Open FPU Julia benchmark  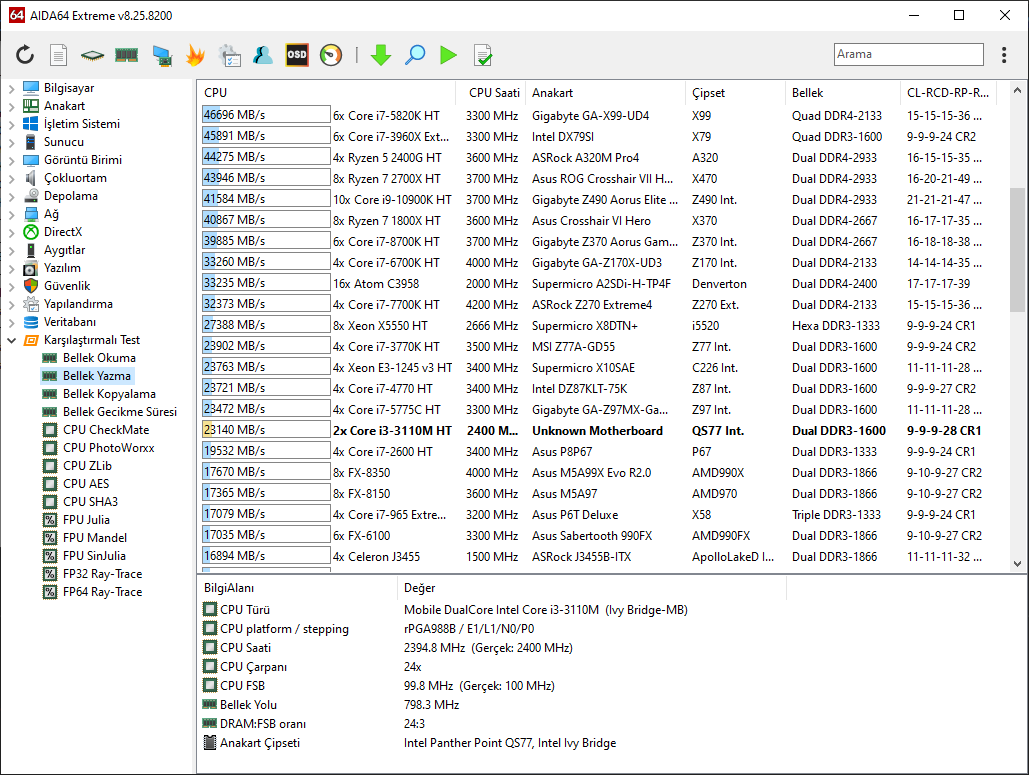pyautogui.click(x=86, y=520)
